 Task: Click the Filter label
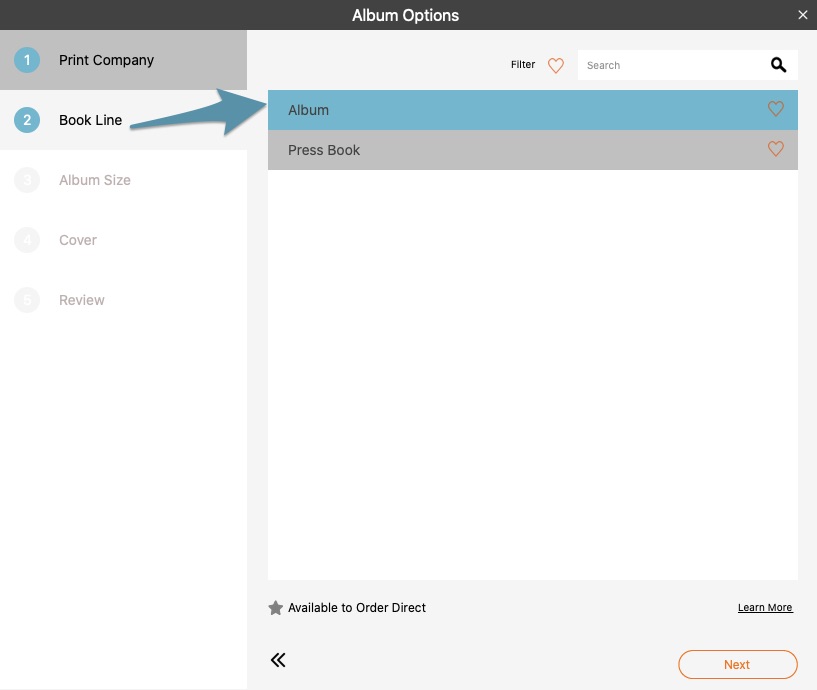click(x=523, y=65)
